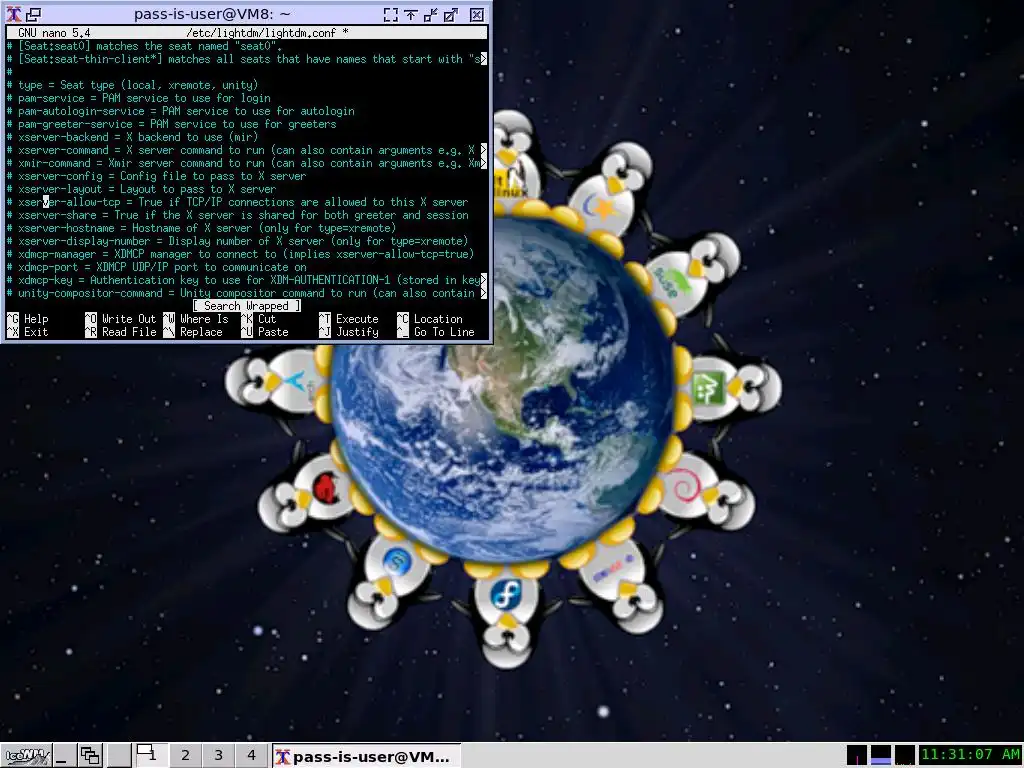Click the memory usage monitor in the tray
The image size is (1024, 768).
(x=880, y=755)
